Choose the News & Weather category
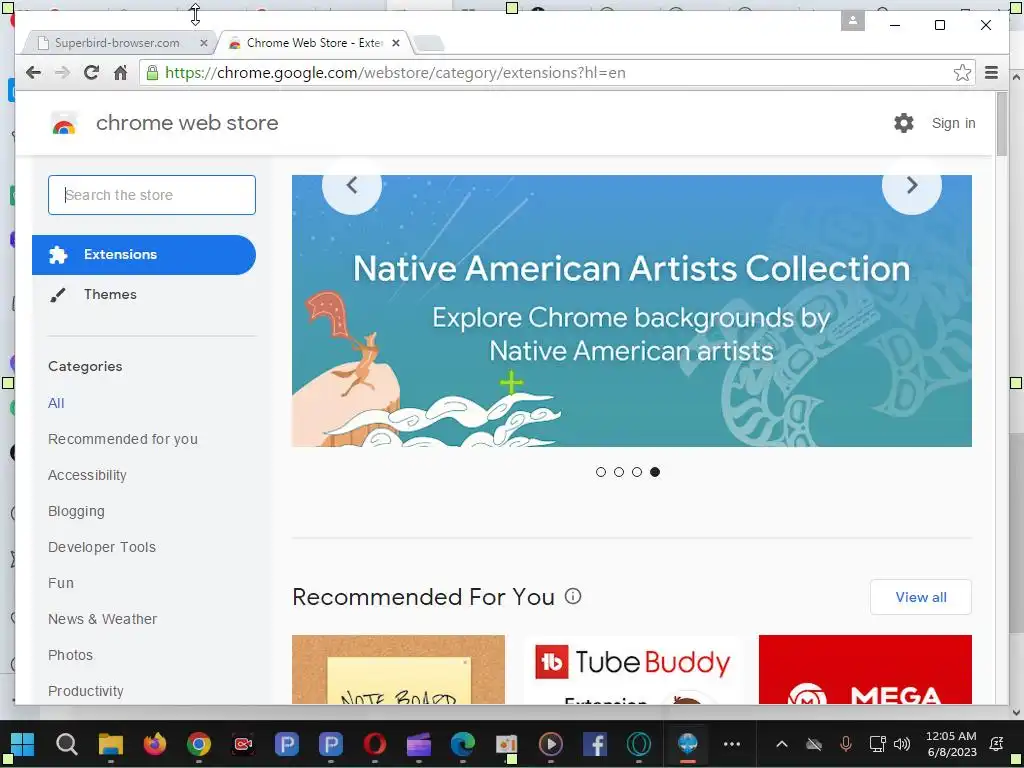Image resolution: width=1024 pixels, height=768 pixels. pyautogui.click(x=103, y=618)
